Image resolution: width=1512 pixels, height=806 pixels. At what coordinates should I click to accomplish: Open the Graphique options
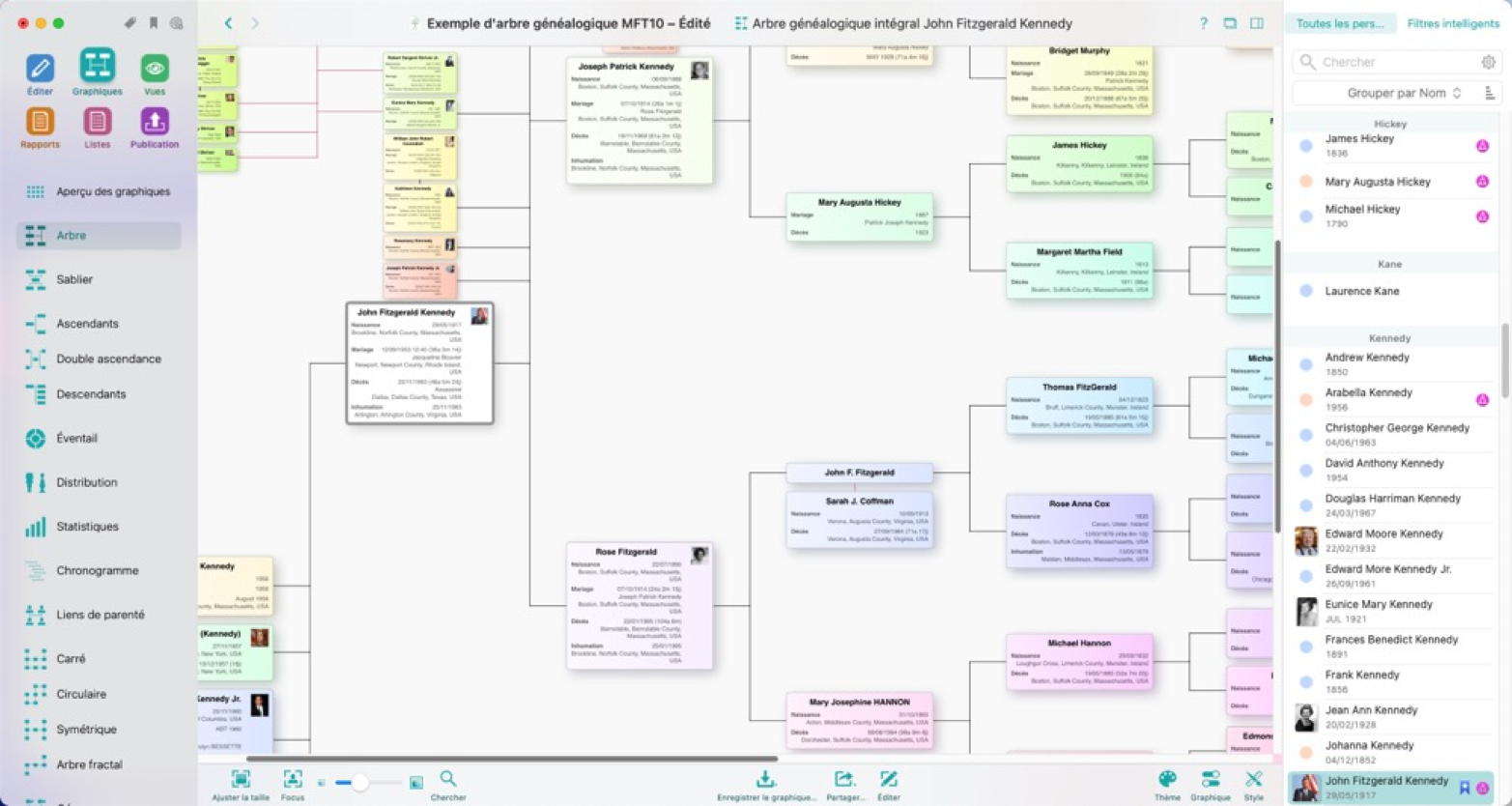pyautogui.click(x=1211, y=785)
